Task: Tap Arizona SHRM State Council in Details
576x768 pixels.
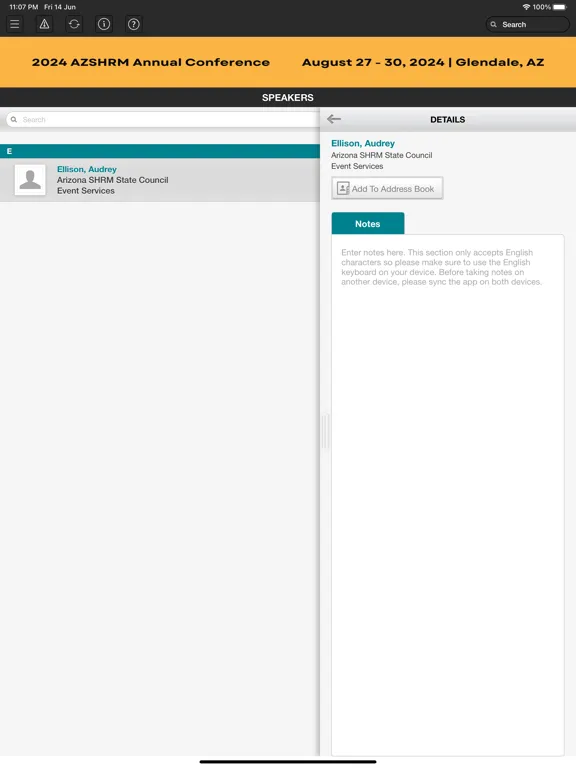Action: [x=382, y=155]
